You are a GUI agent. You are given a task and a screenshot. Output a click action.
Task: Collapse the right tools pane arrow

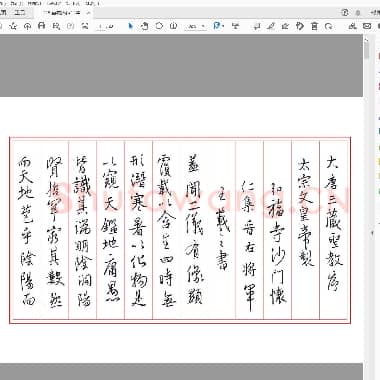(x=373, y=233)
